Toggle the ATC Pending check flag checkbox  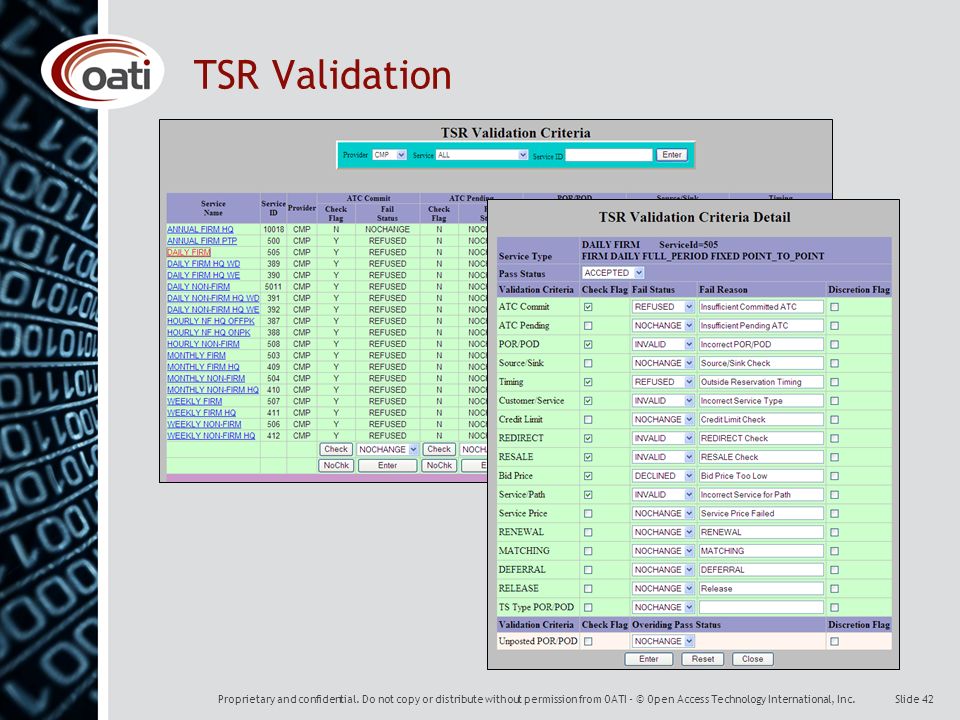tap(588, 326)
